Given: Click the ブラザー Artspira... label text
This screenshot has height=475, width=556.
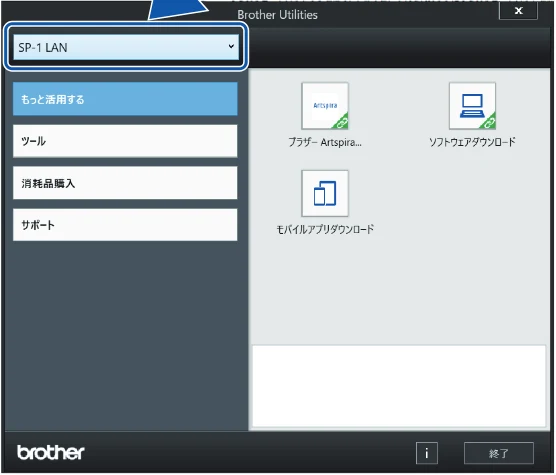Looking at the screenshot, I should tap(325, 142).
